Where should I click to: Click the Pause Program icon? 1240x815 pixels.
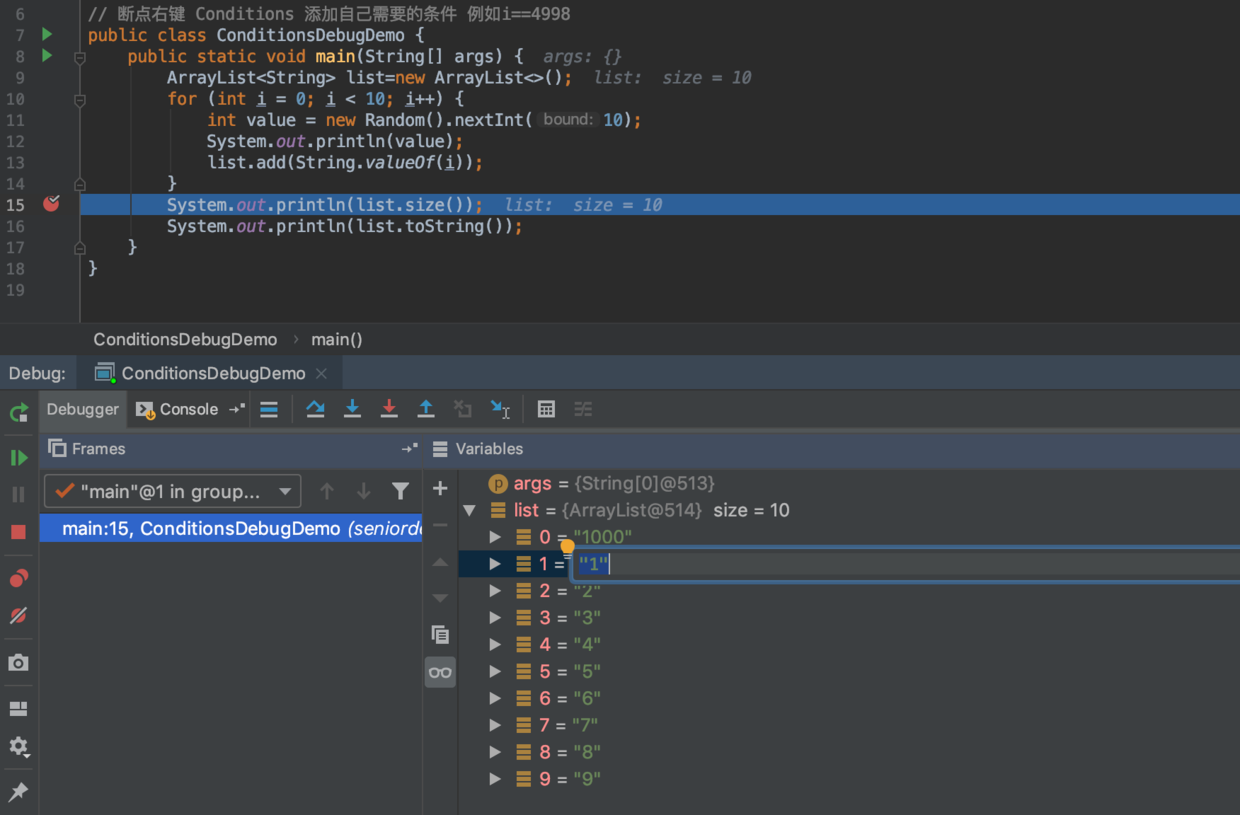[19, 494]
